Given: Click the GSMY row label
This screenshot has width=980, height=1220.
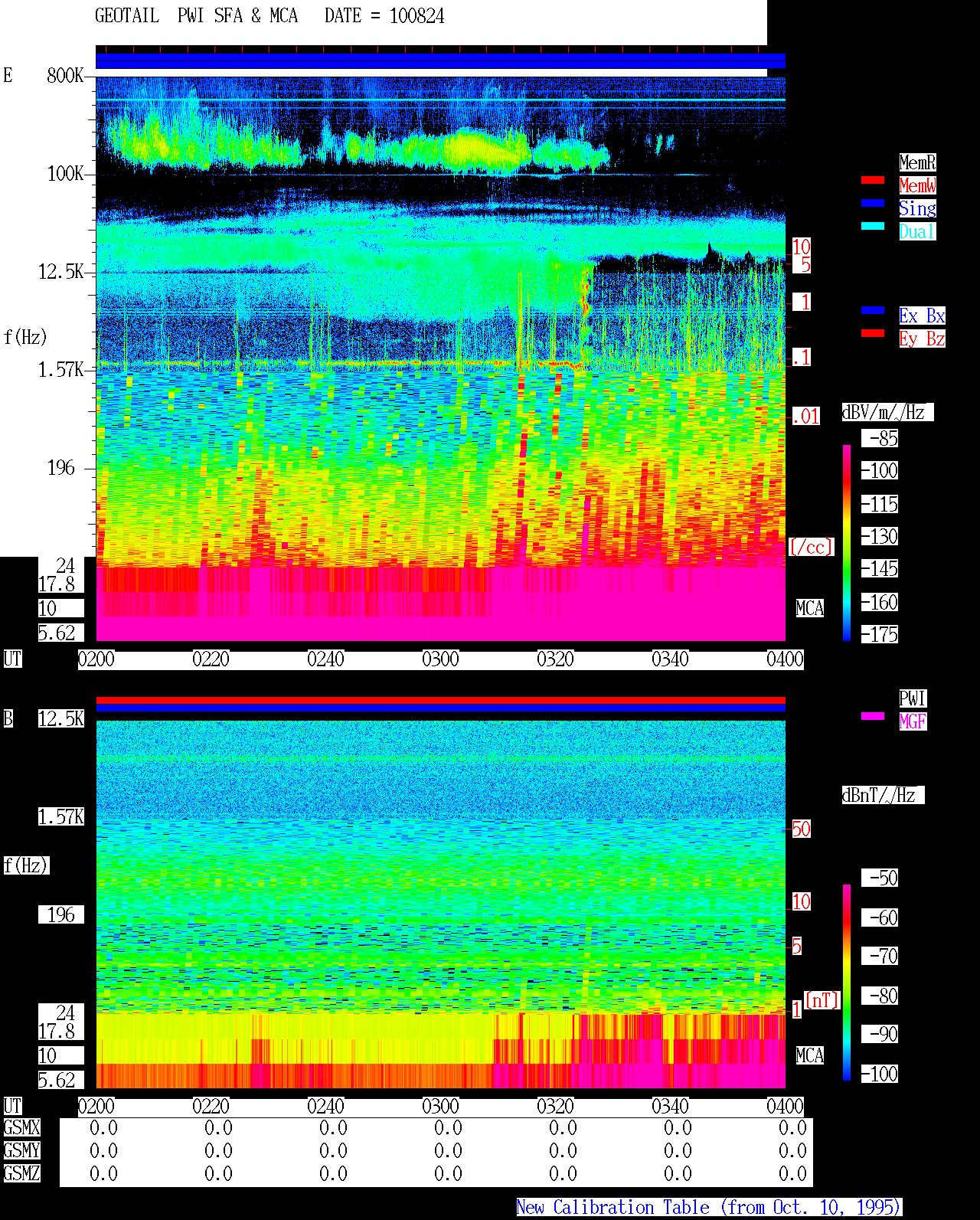Looking at the screenshot, I should pyautogui.click(x=21, y=1150).
